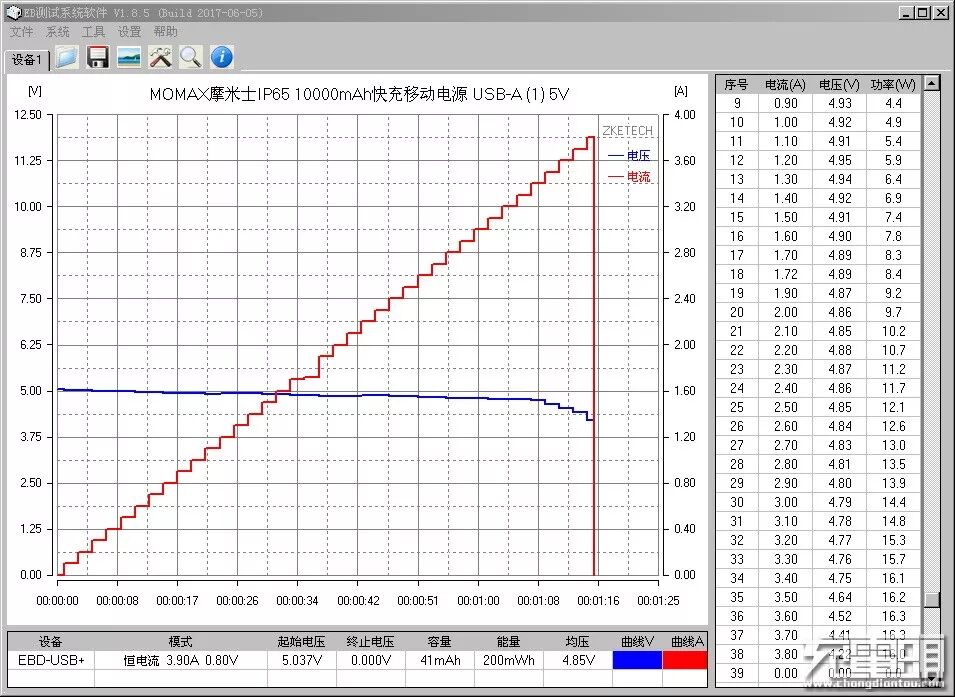Click the floppy disk save icon
Image resolution: width=955 pixels, height=697 pixels.
click(x=97, y=57)
